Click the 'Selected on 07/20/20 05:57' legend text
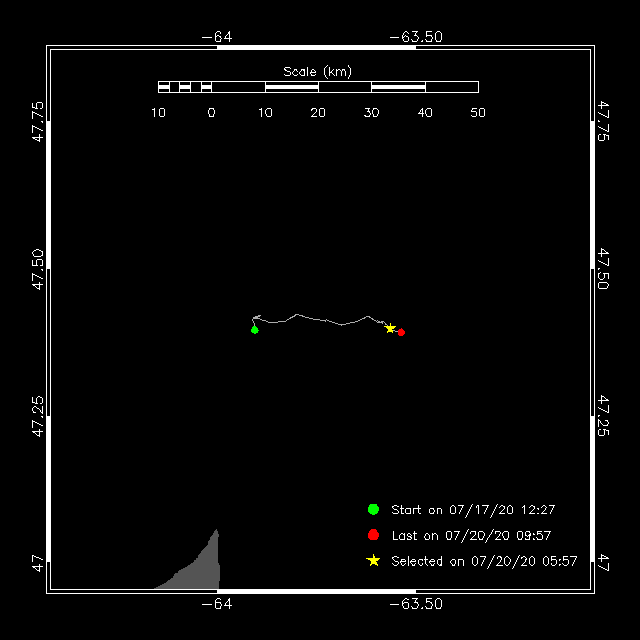Viewport: 640px width, 640px height. click(x=484, y=562)
